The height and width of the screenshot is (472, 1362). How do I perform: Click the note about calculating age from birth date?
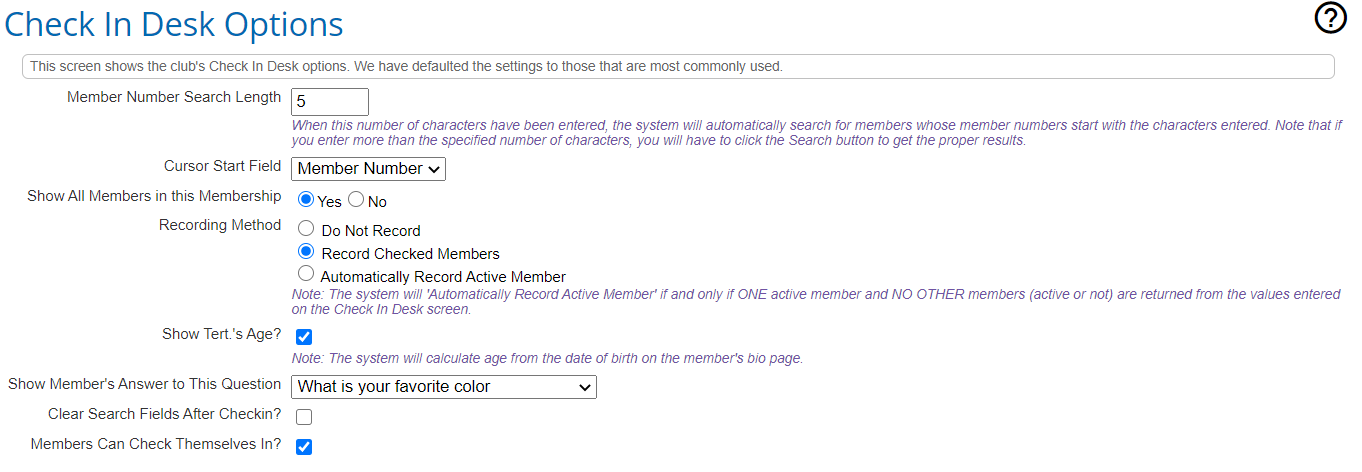(547, 358)
